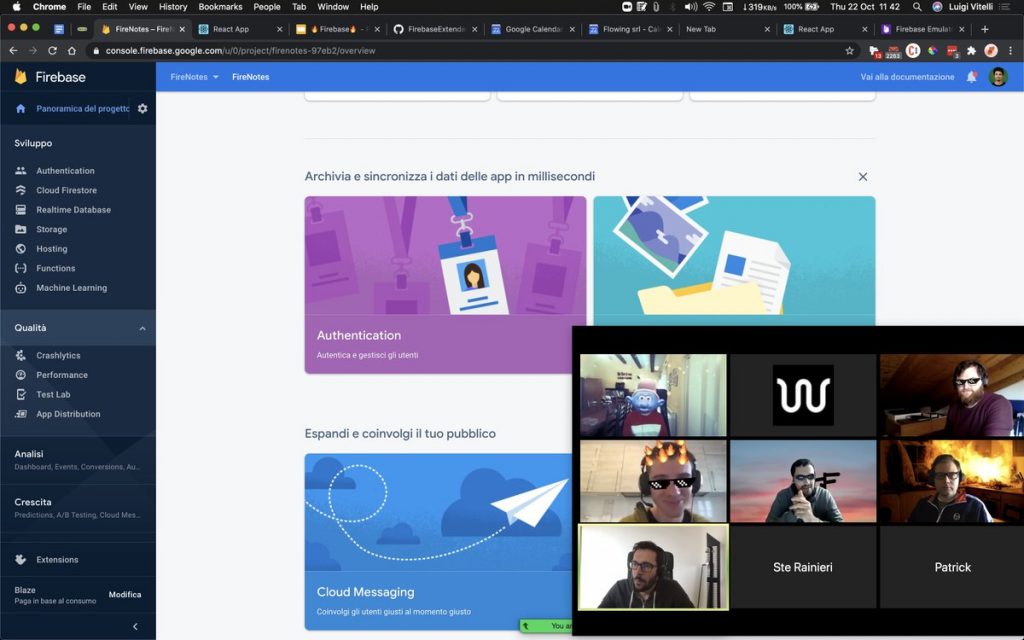Expand the Crescita section
The width and height of the screenshot is (1024, 640).
[x=78, y=508]
